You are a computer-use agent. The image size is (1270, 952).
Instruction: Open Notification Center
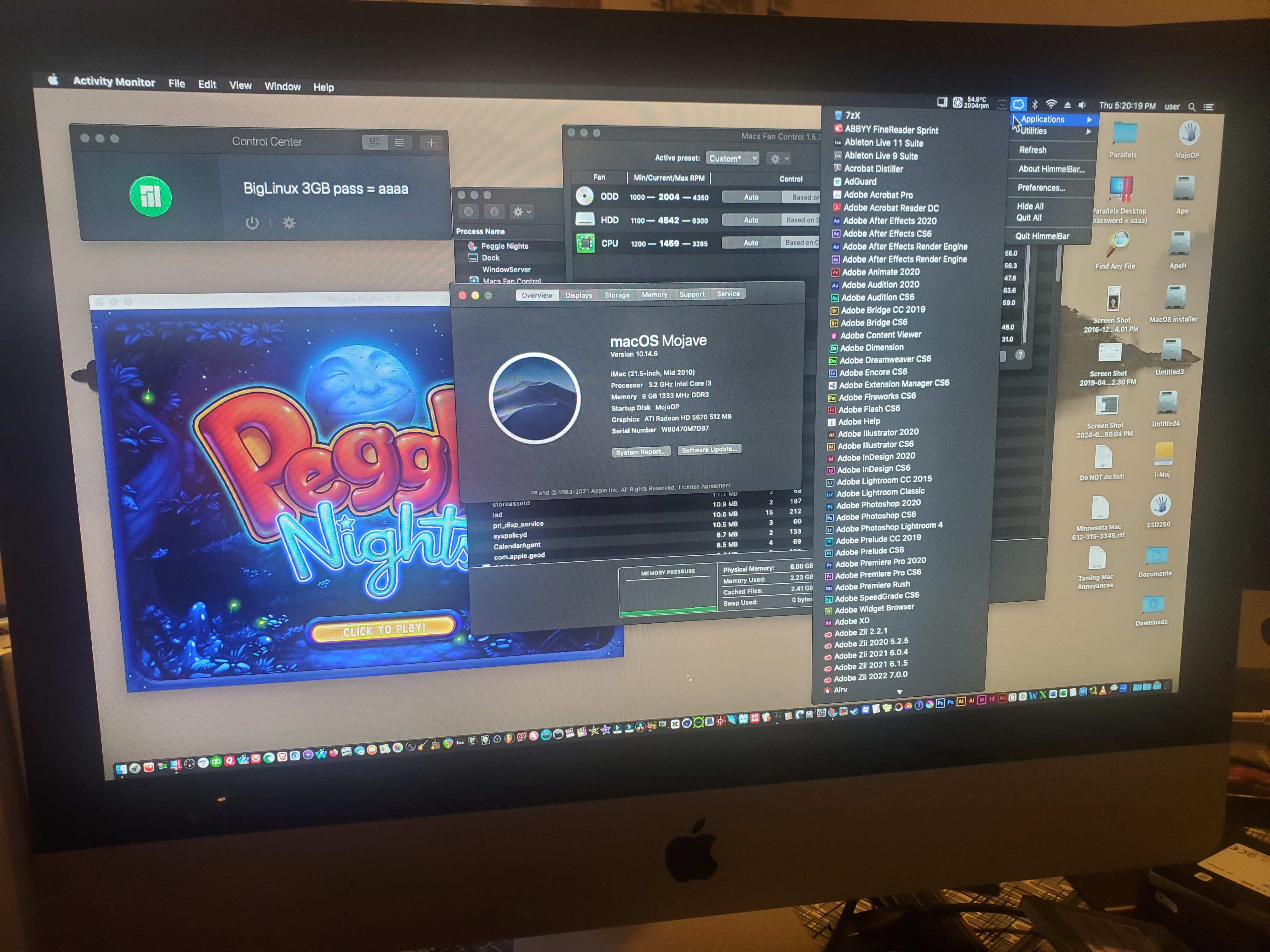(1209, 107)
